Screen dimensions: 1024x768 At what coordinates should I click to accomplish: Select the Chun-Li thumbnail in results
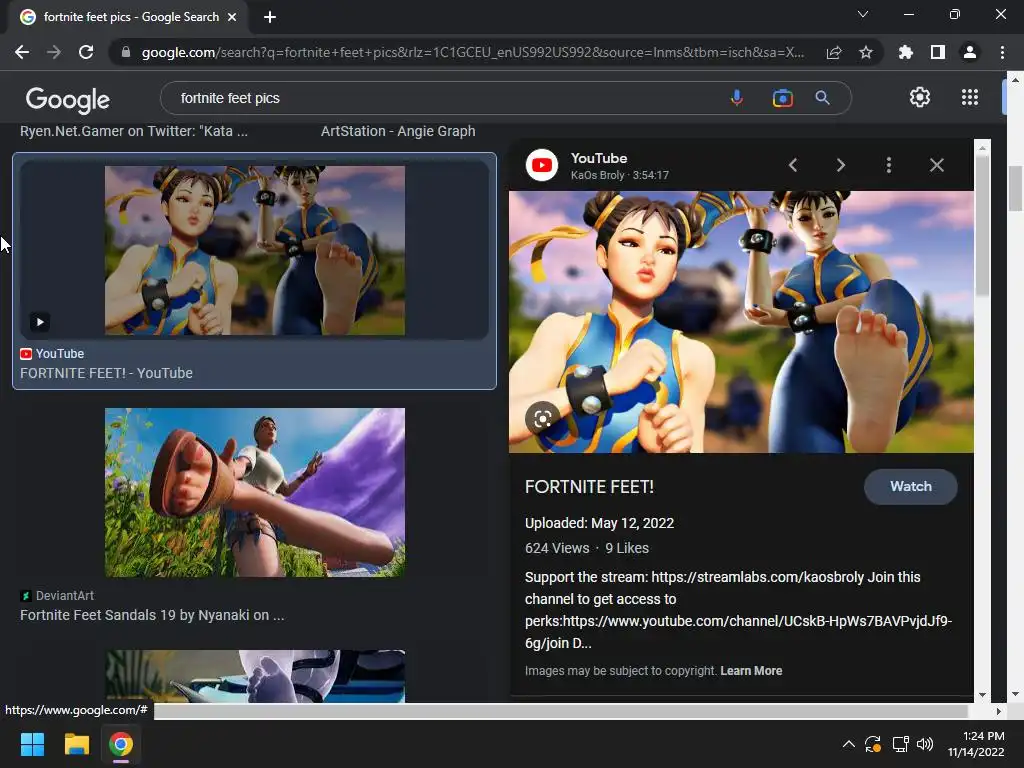coord(255,251)
